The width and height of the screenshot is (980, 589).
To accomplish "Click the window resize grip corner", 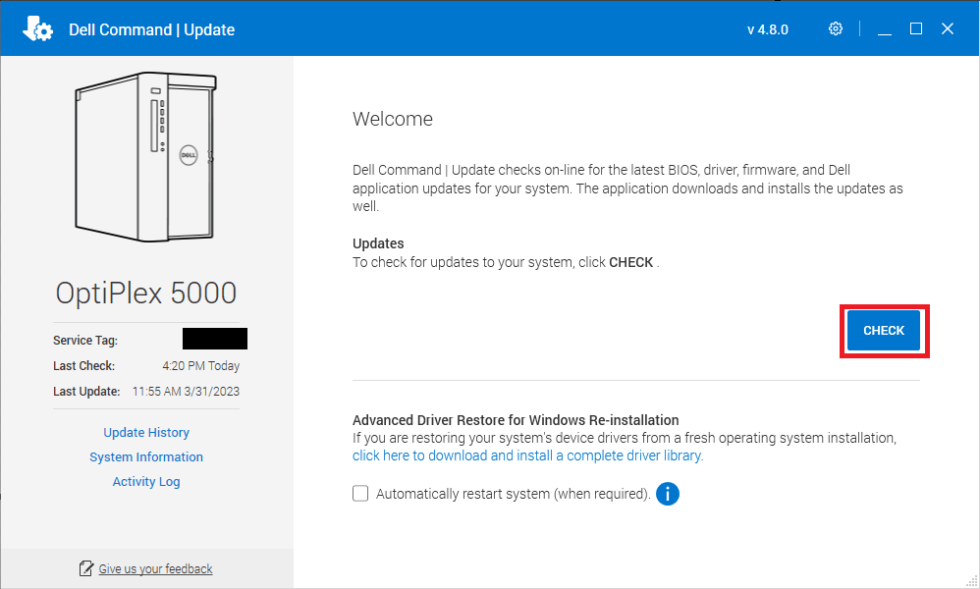I will tap(972, 581).
